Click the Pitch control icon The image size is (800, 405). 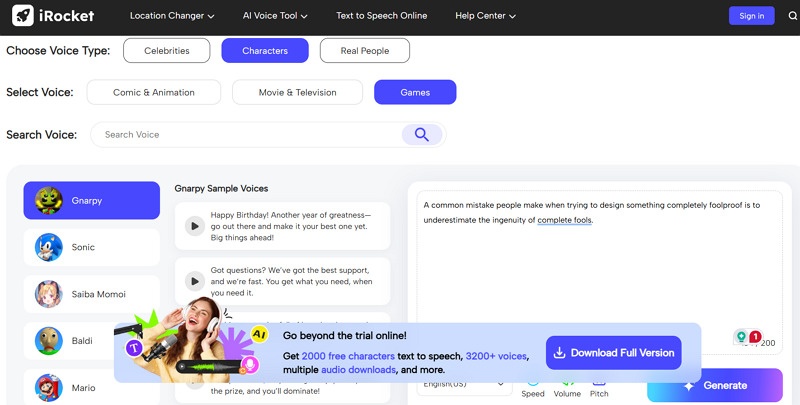click(599, 383)
